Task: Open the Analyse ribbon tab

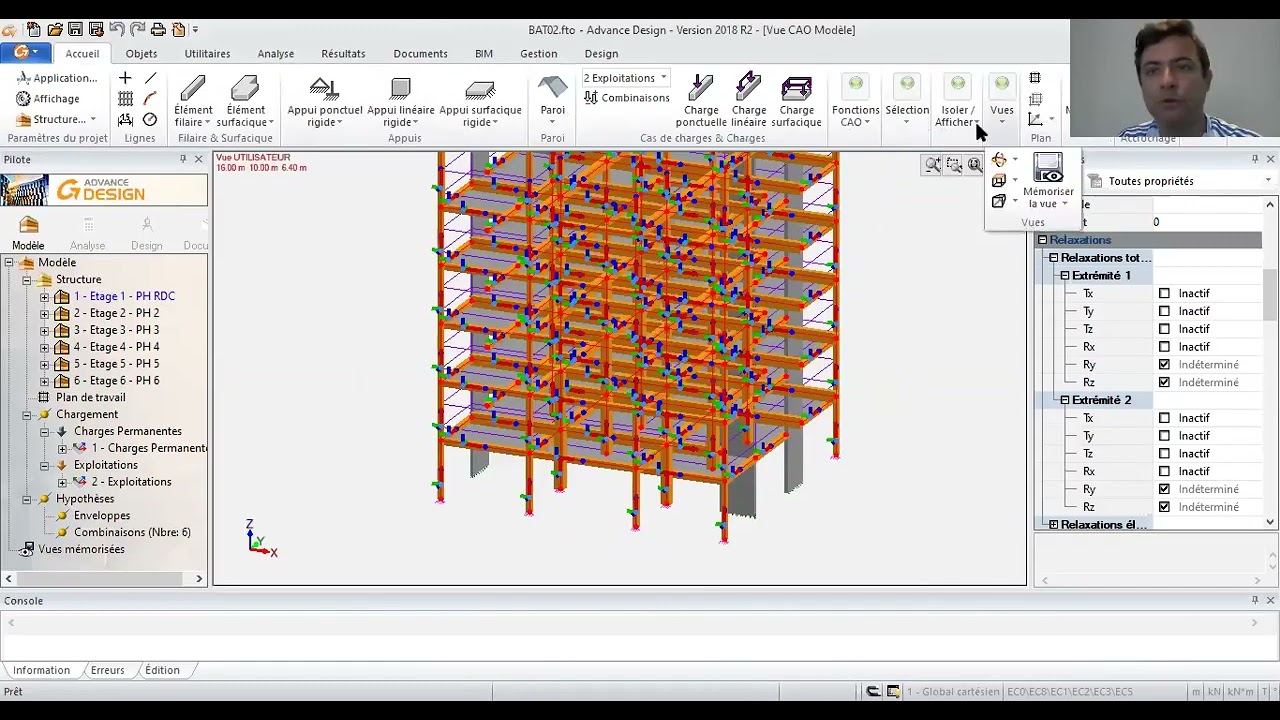Action: (x=276, y=53)
